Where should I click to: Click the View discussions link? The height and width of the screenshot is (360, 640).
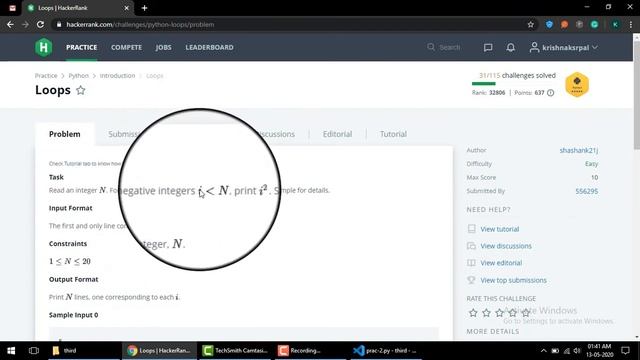coord(506,246)
